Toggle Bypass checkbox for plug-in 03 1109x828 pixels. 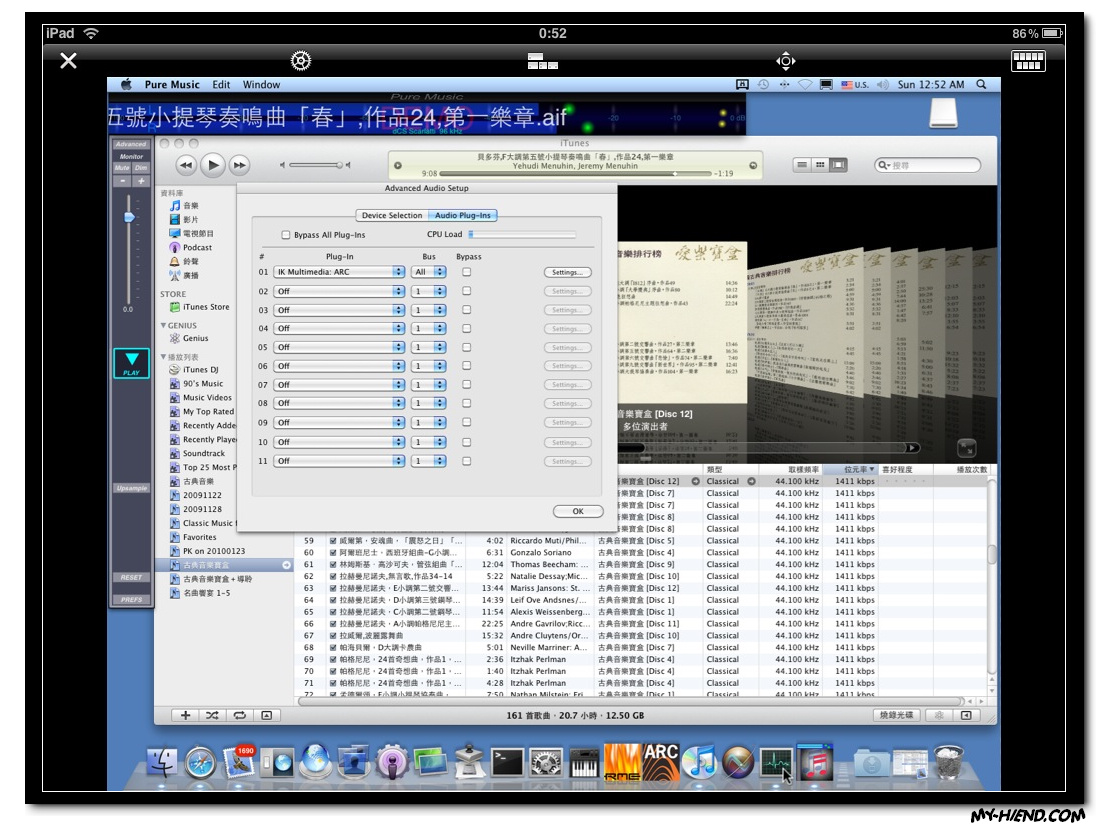(466, 310)
